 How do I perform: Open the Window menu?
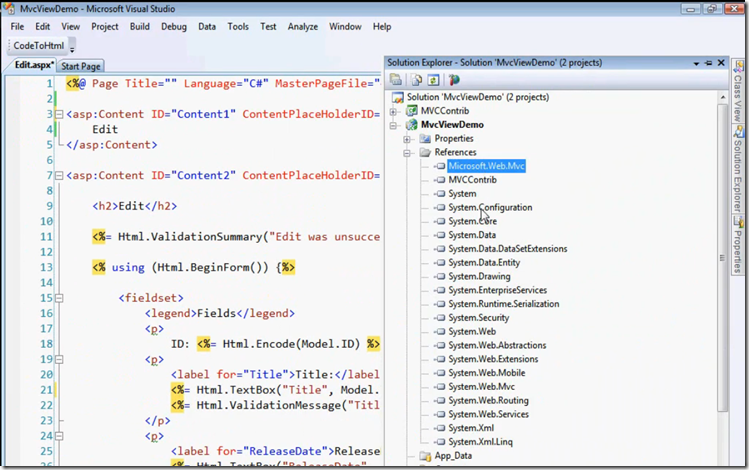(345, 27)
